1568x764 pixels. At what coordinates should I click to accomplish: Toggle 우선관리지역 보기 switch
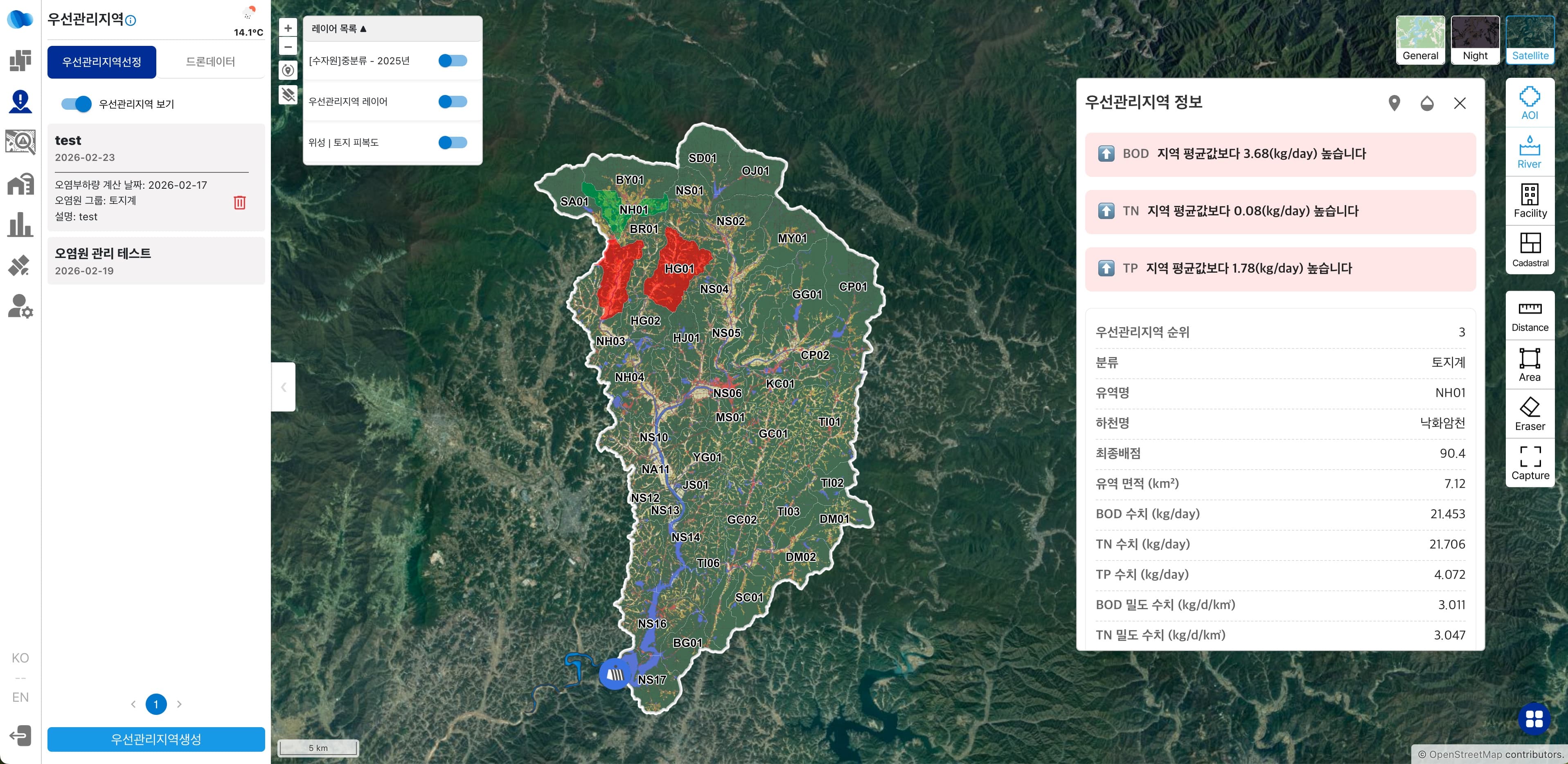[x=76, y=104]
